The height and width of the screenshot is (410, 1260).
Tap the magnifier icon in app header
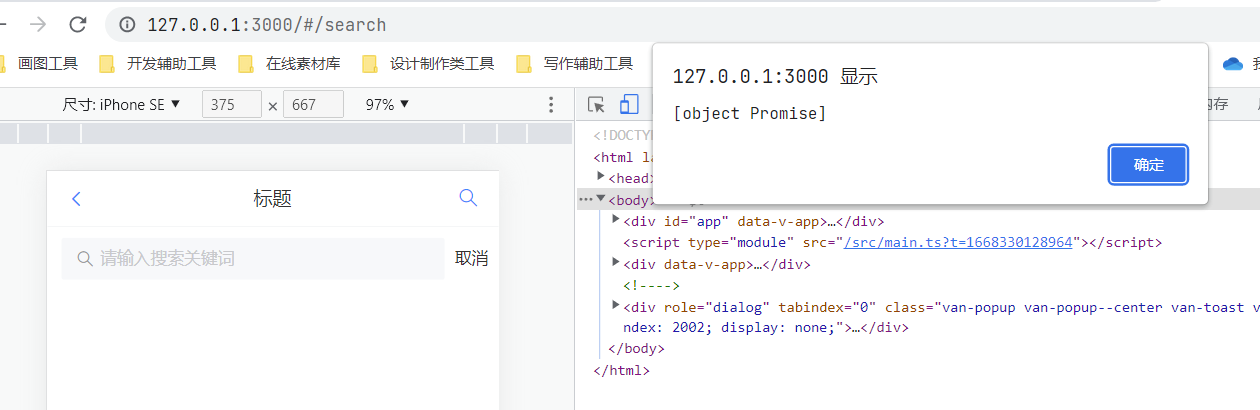[468, 198]
